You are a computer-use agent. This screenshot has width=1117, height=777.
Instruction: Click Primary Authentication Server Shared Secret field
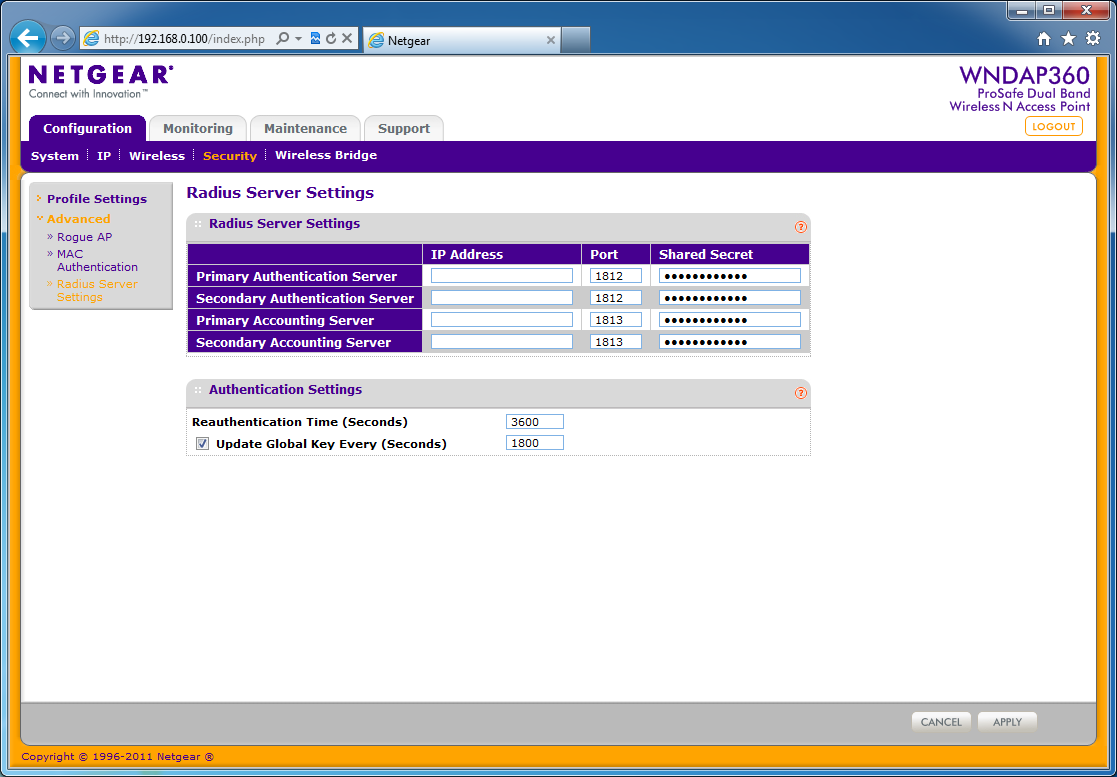point(729,276)
